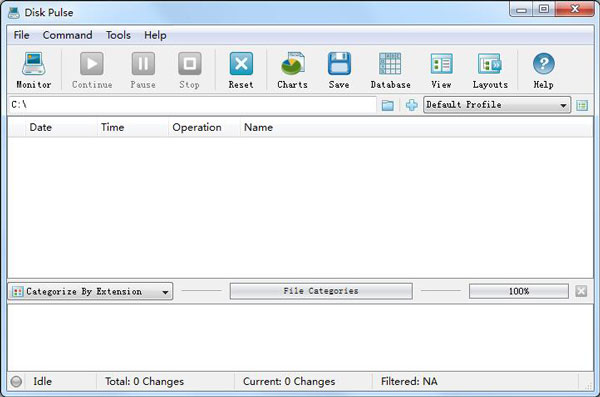The height and width of the screenshot is (397, 600).
Task: Click the 100% progress bar
Action: (519, 291)
